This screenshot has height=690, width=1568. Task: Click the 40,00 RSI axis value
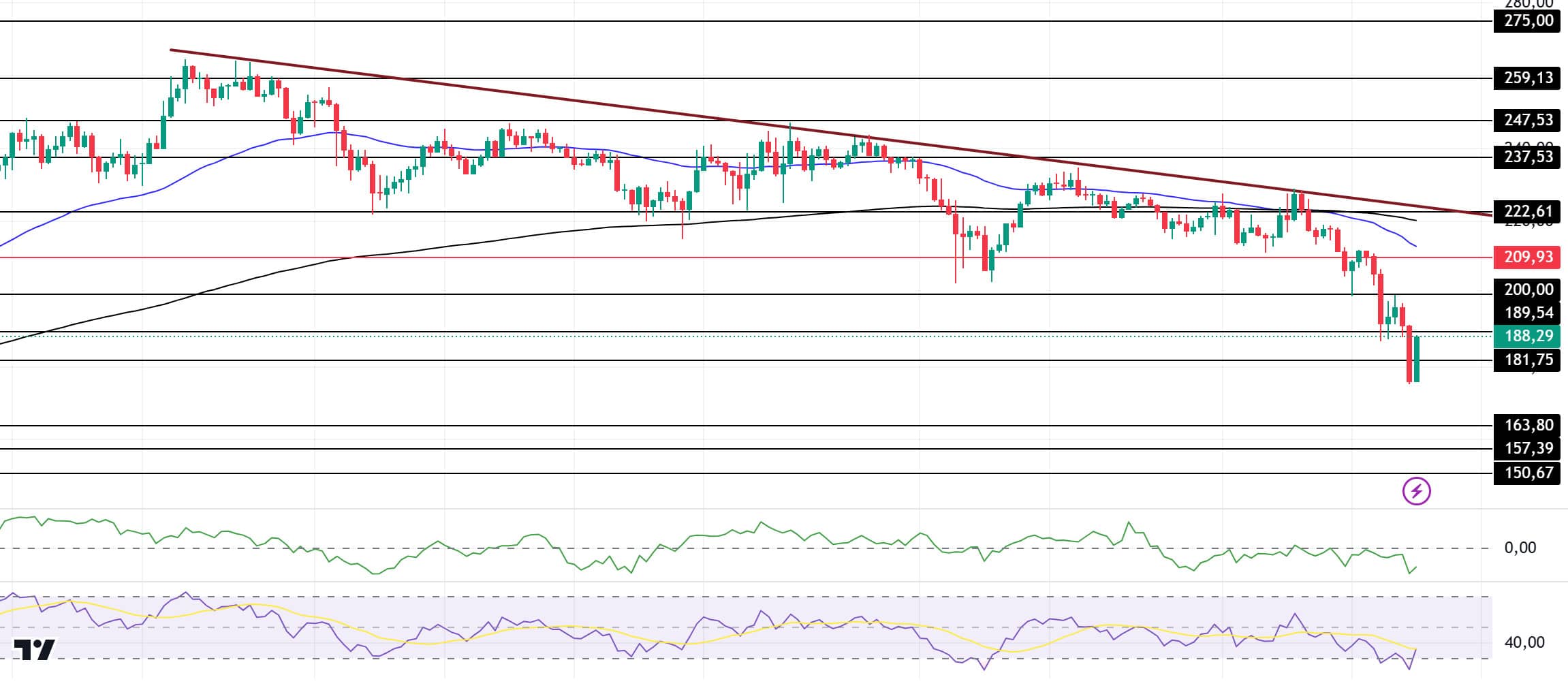click(x=1524, y=642)
